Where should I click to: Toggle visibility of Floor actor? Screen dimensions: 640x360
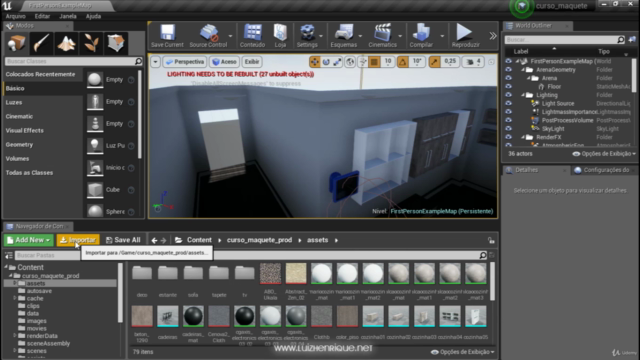click(x=509, y=87)
